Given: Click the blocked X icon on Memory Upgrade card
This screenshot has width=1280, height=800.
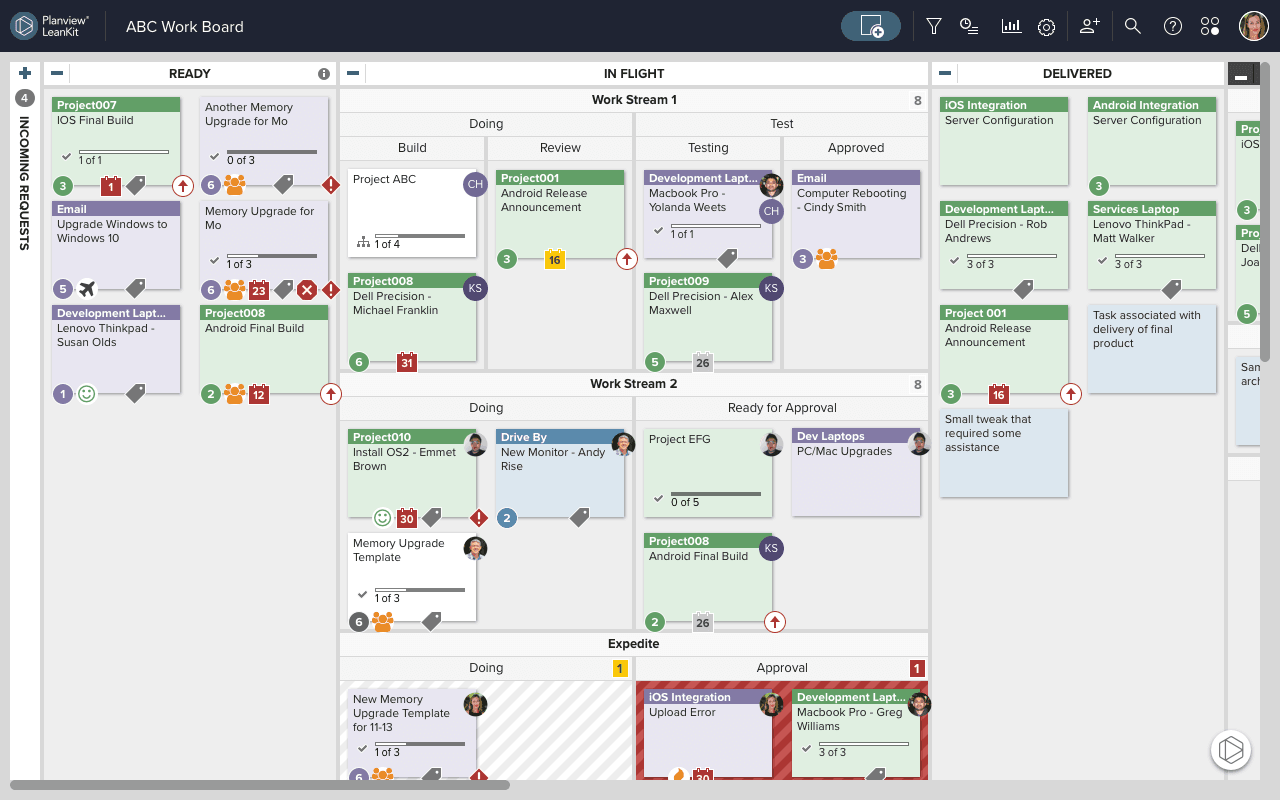Looking at the screenshot, I should coord(307,290).
